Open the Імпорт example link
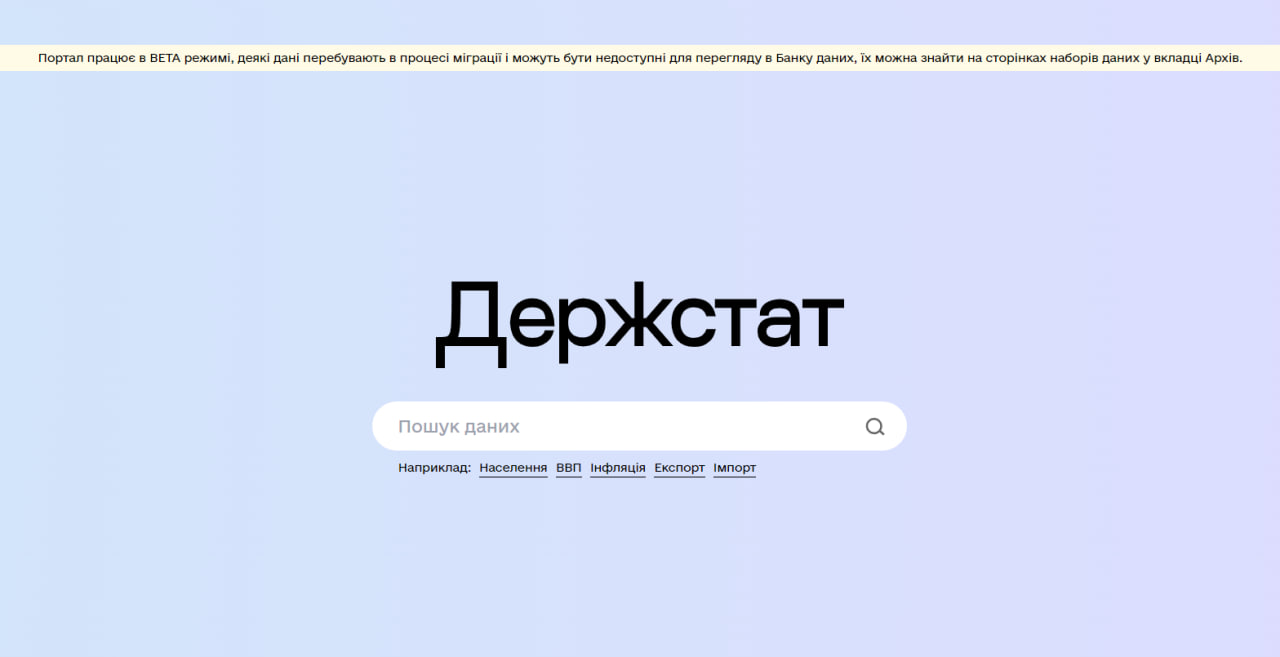 [735, 468]
